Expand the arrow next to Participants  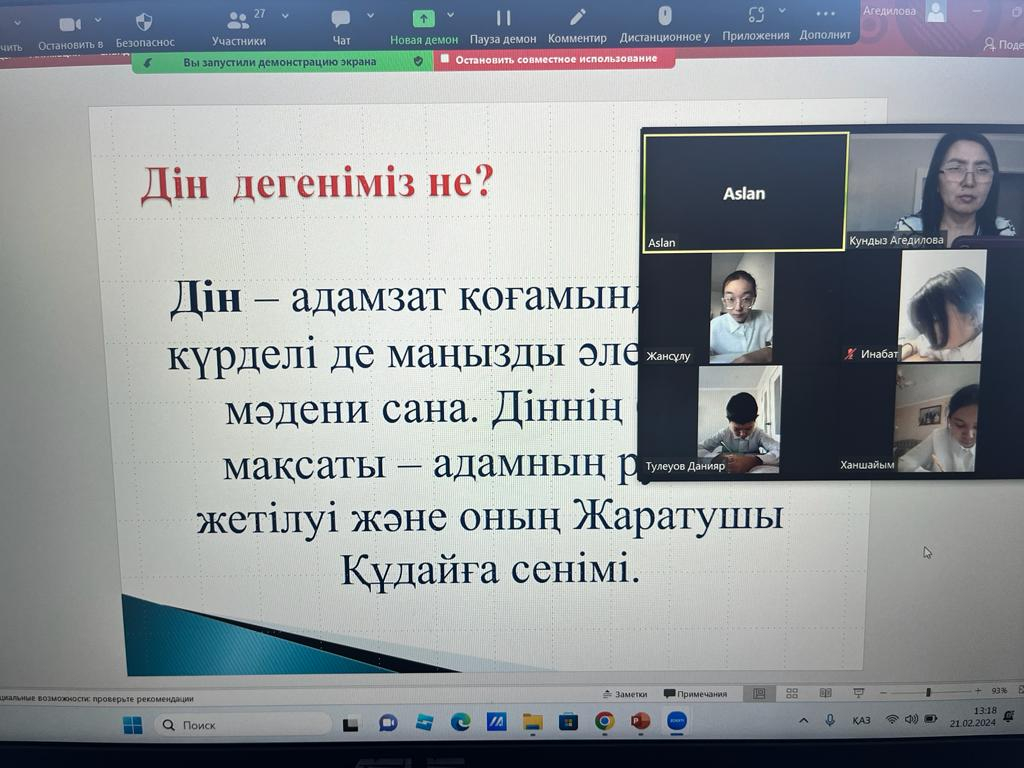[285, 16]
